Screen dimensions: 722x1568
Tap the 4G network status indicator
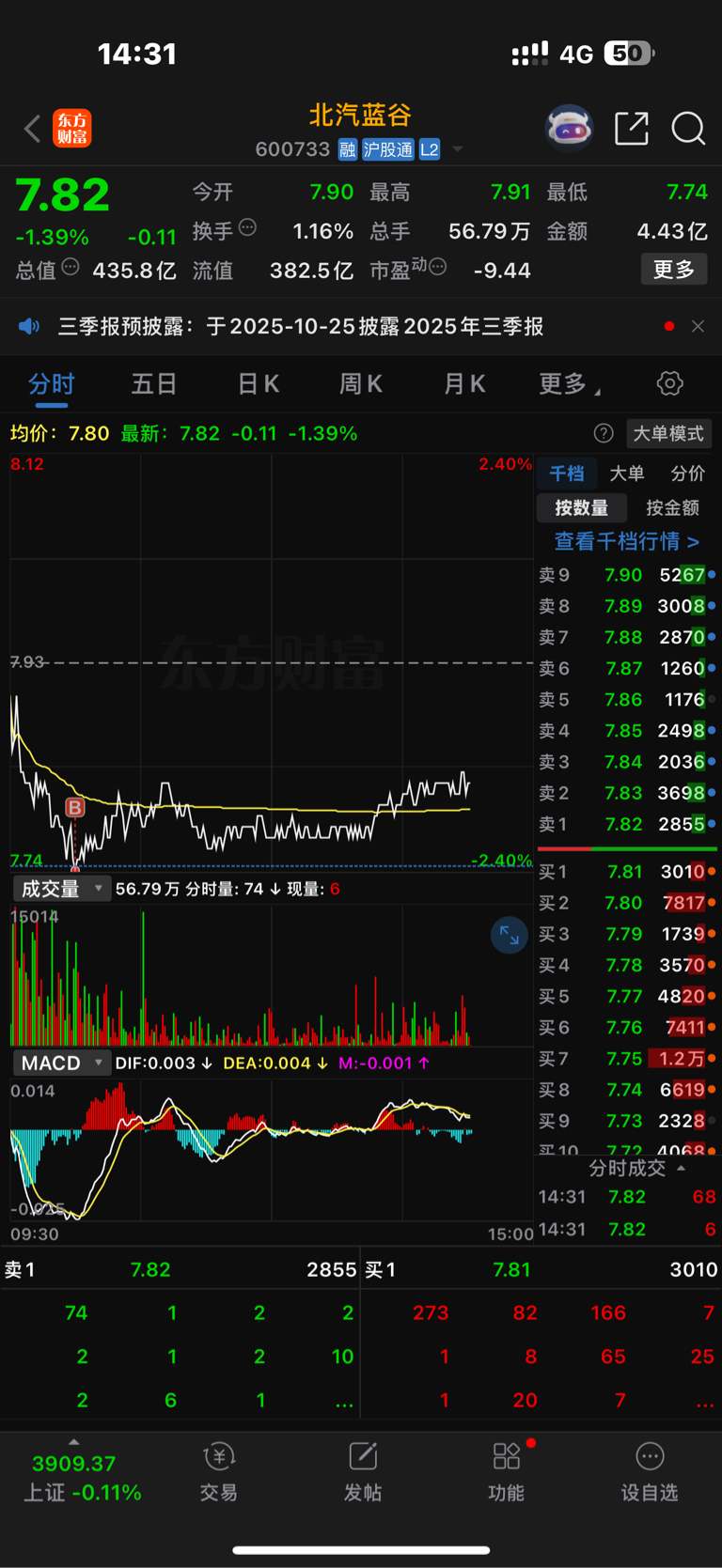576,54
